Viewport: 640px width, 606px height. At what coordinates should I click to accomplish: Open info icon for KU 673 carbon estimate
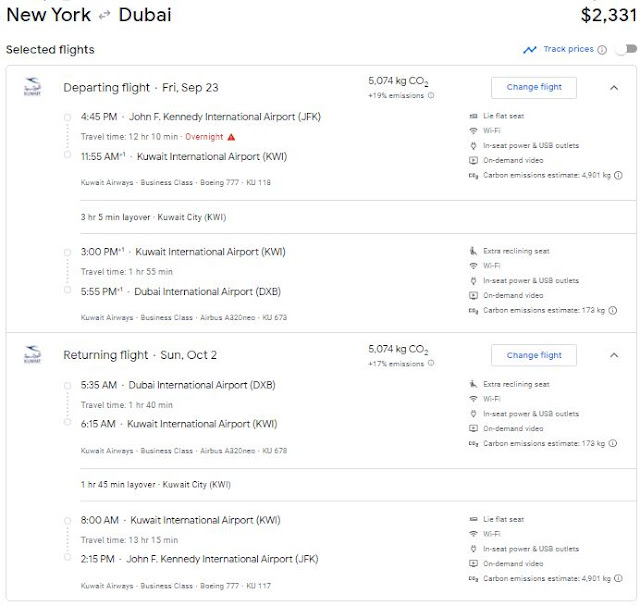coord(613,311)
